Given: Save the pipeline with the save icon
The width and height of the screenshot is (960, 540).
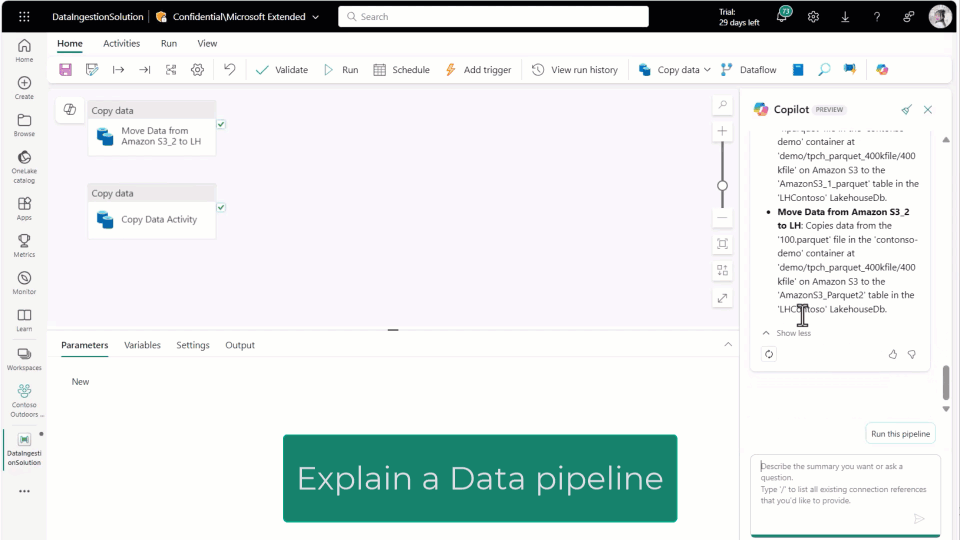Looking at the screenshot, I should [x=66, y=70].
